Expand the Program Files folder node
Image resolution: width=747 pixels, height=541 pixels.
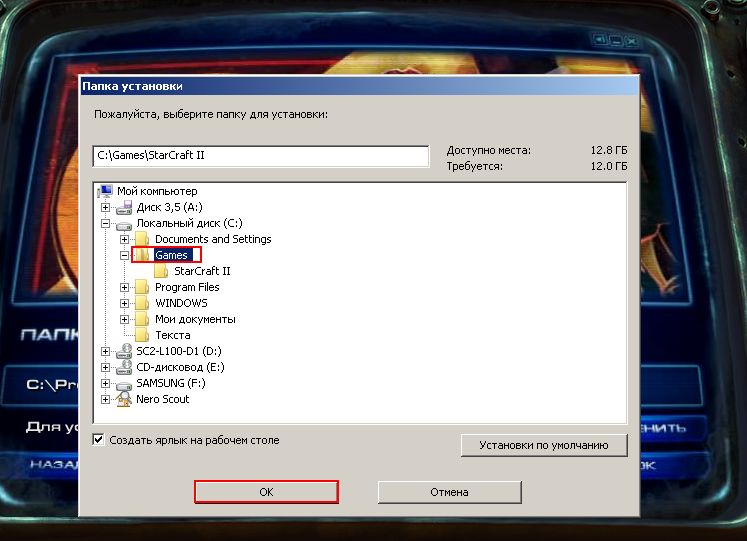124,288
